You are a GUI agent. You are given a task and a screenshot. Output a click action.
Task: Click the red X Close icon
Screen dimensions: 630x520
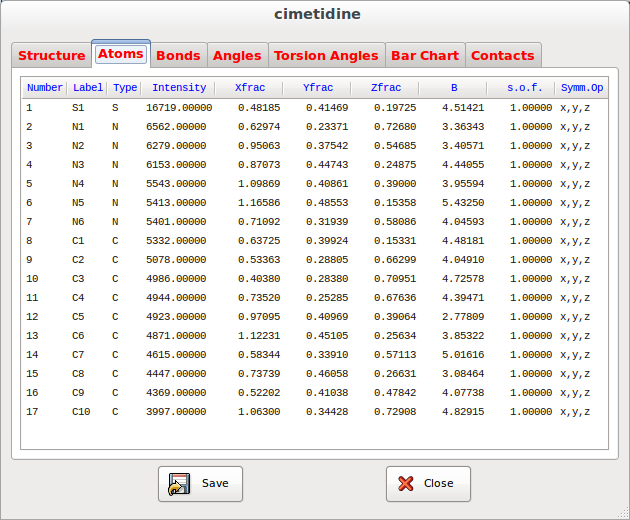[x=406, y=483]
